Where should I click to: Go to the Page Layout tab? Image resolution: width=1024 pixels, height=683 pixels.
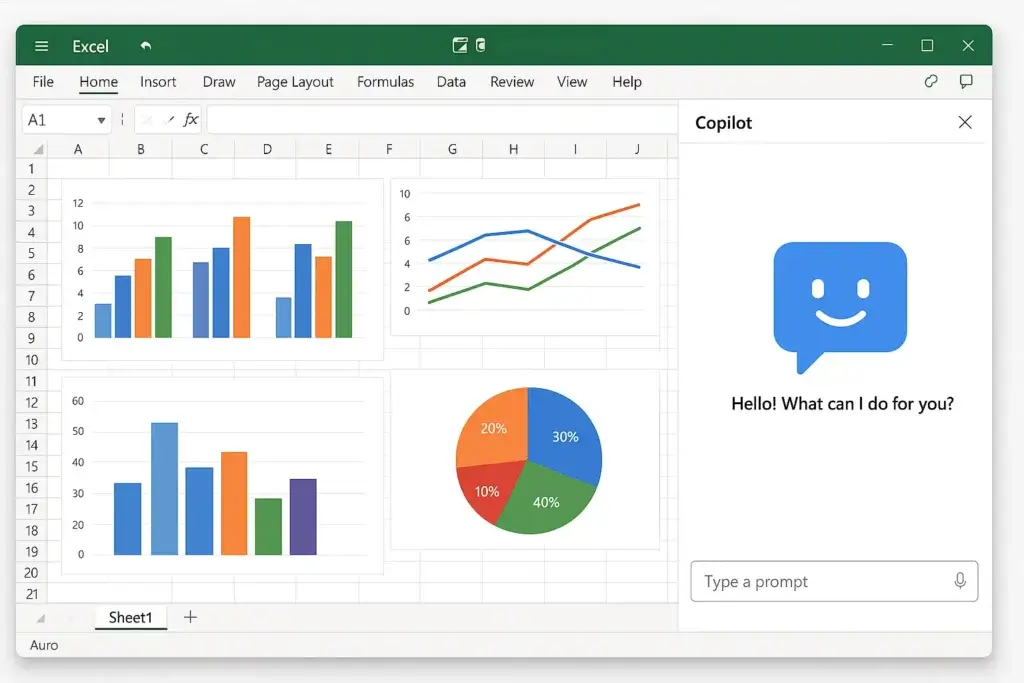(x=295, y=82)
